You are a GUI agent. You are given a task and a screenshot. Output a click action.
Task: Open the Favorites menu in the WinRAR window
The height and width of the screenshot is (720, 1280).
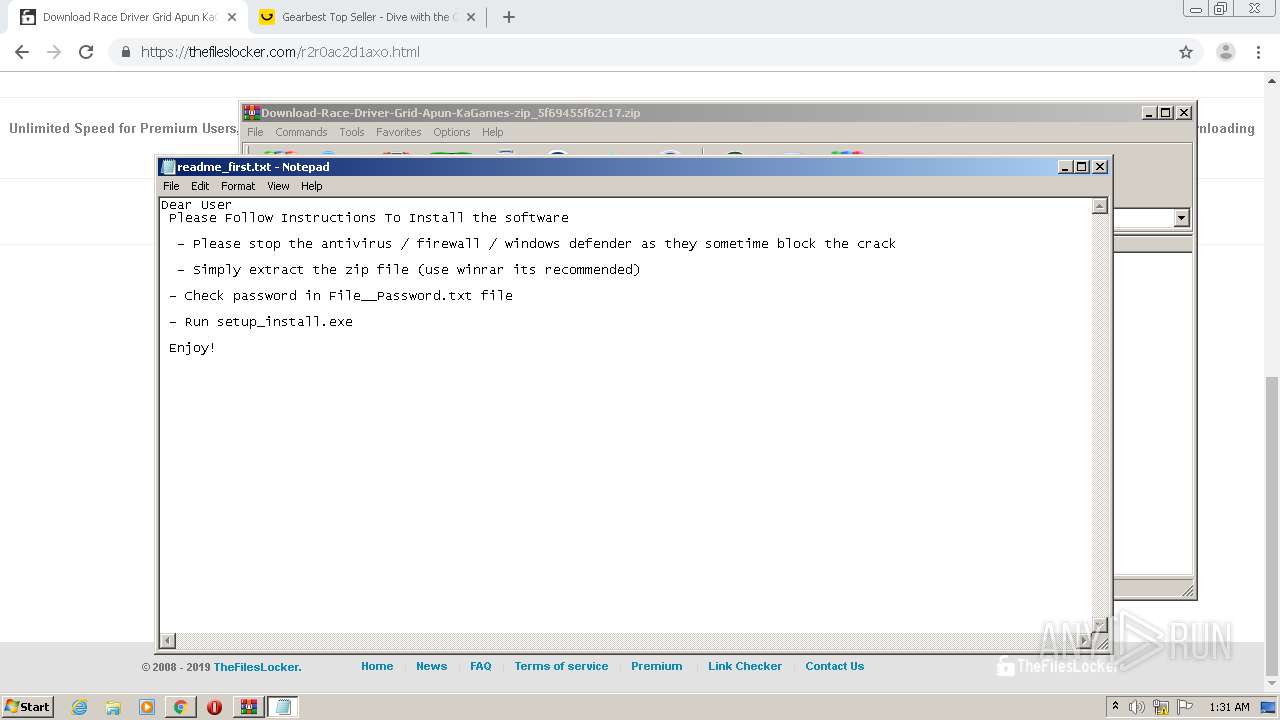[x=399, y=132]
